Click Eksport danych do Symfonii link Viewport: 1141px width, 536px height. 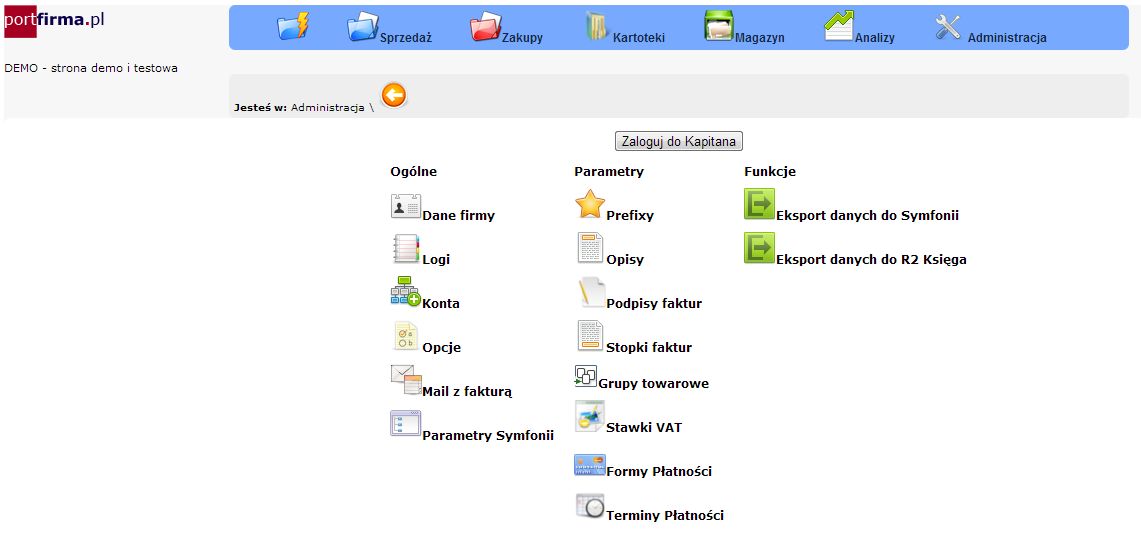(x=867, y=216)
